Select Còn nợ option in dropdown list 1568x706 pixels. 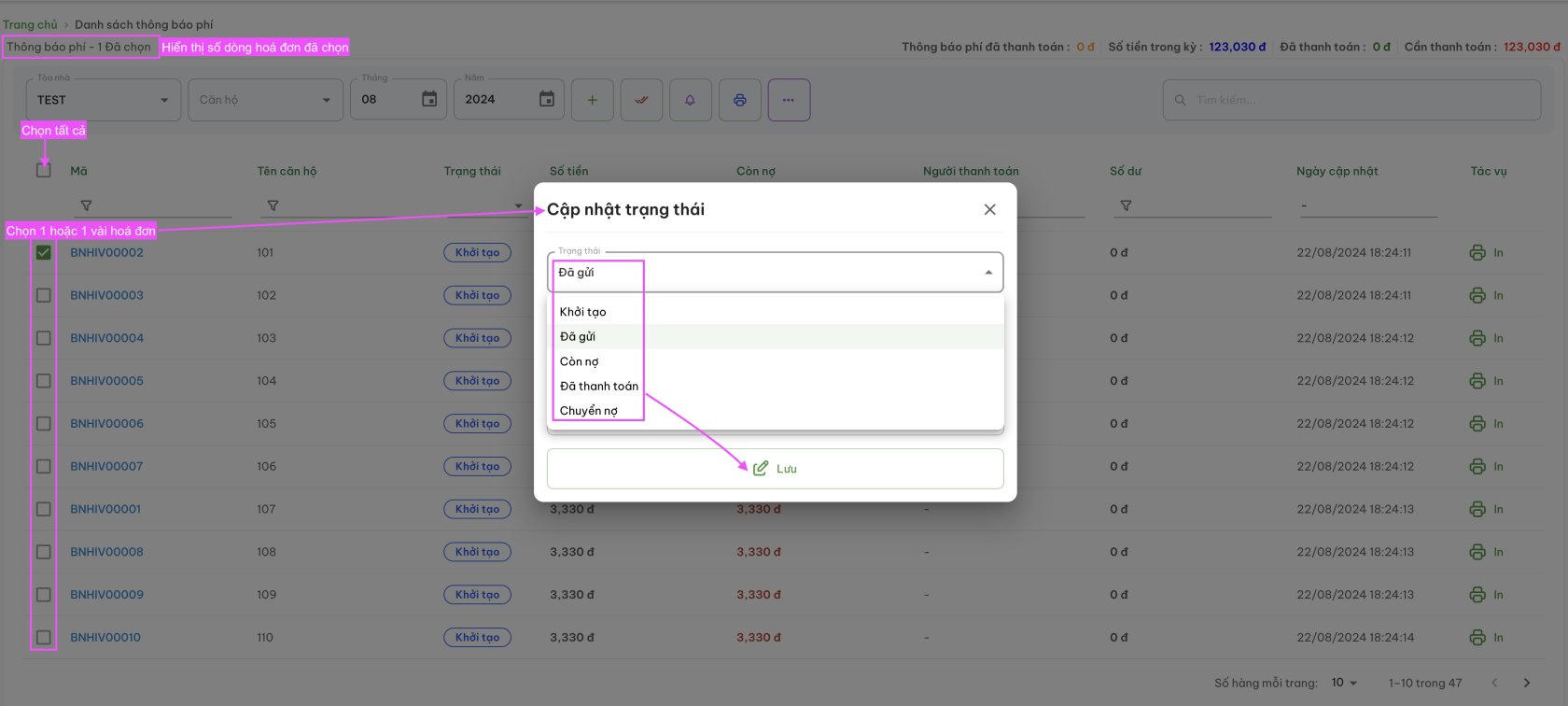tap(776, 361)
